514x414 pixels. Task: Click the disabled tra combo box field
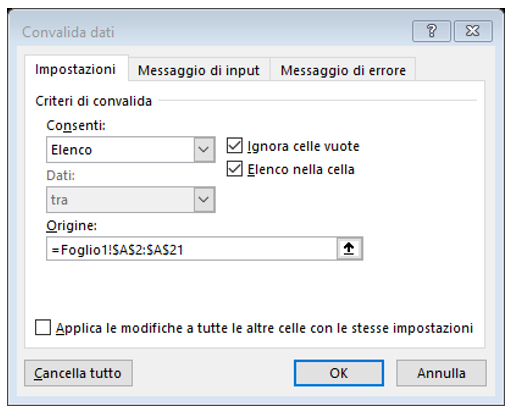pos(120,199)
